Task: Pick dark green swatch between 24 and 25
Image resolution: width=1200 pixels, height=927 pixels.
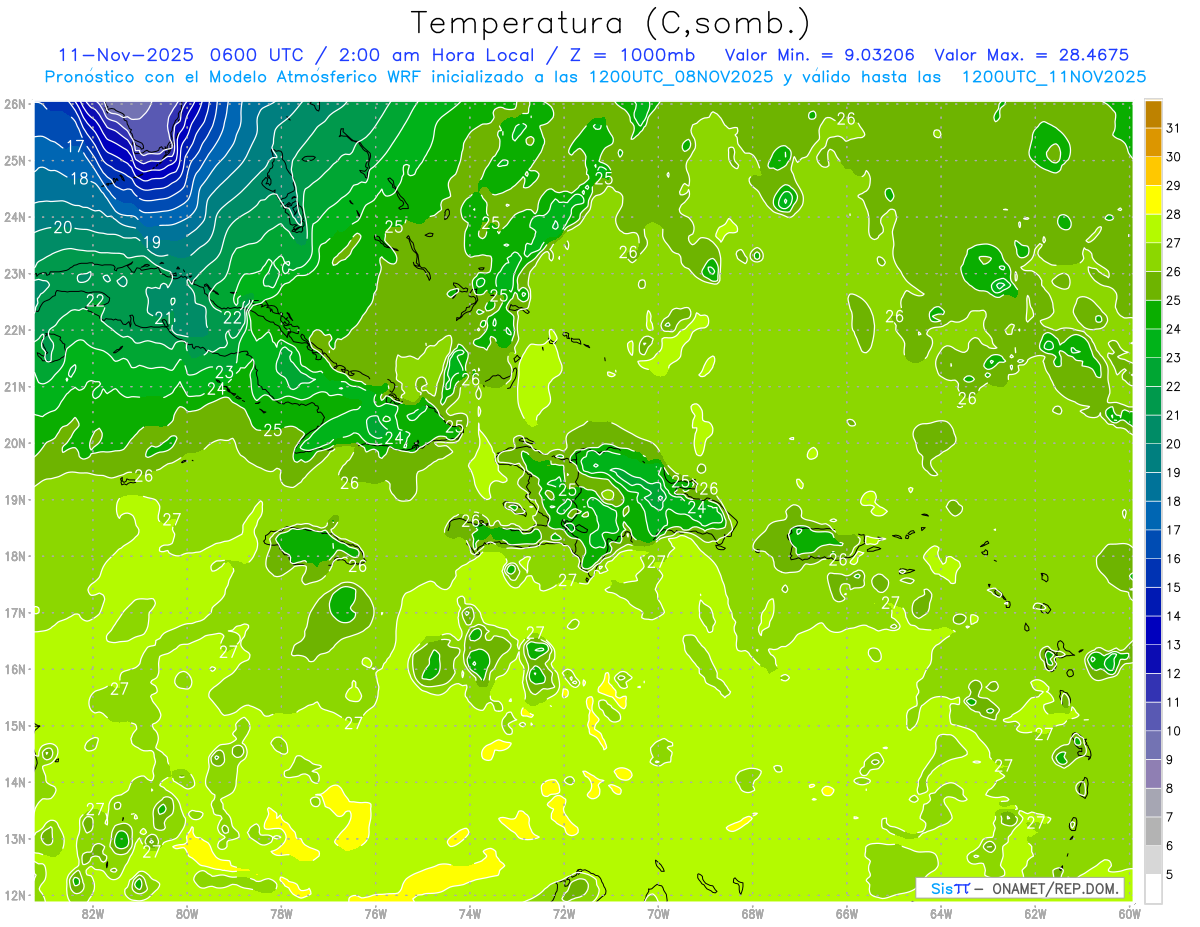Action: (1153, 314)
